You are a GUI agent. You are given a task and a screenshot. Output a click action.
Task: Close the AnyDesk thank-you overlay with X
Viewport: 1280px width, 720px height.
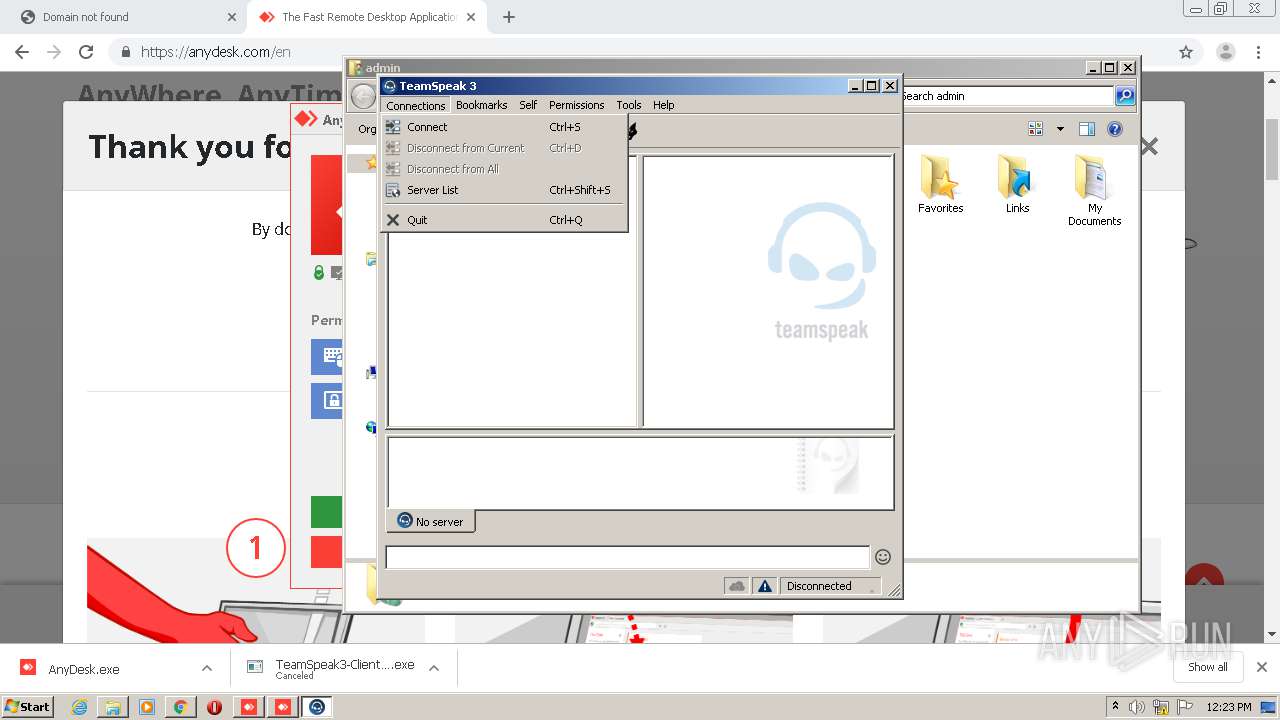pyautogui.click(x=1149, y=147)
